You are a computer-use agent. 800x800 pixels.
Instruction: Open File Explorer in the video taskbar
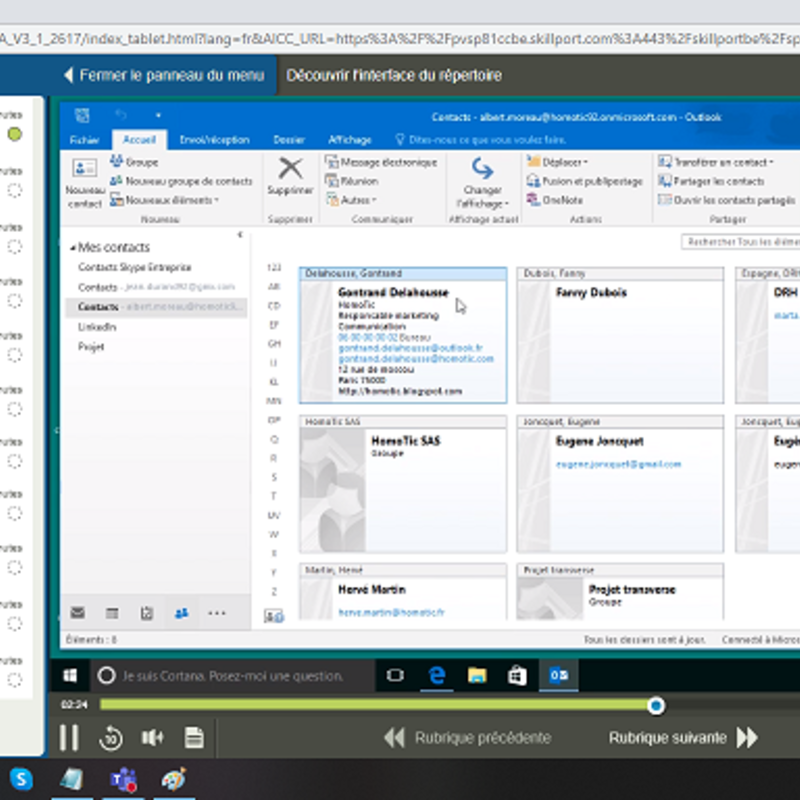point(477,676)
